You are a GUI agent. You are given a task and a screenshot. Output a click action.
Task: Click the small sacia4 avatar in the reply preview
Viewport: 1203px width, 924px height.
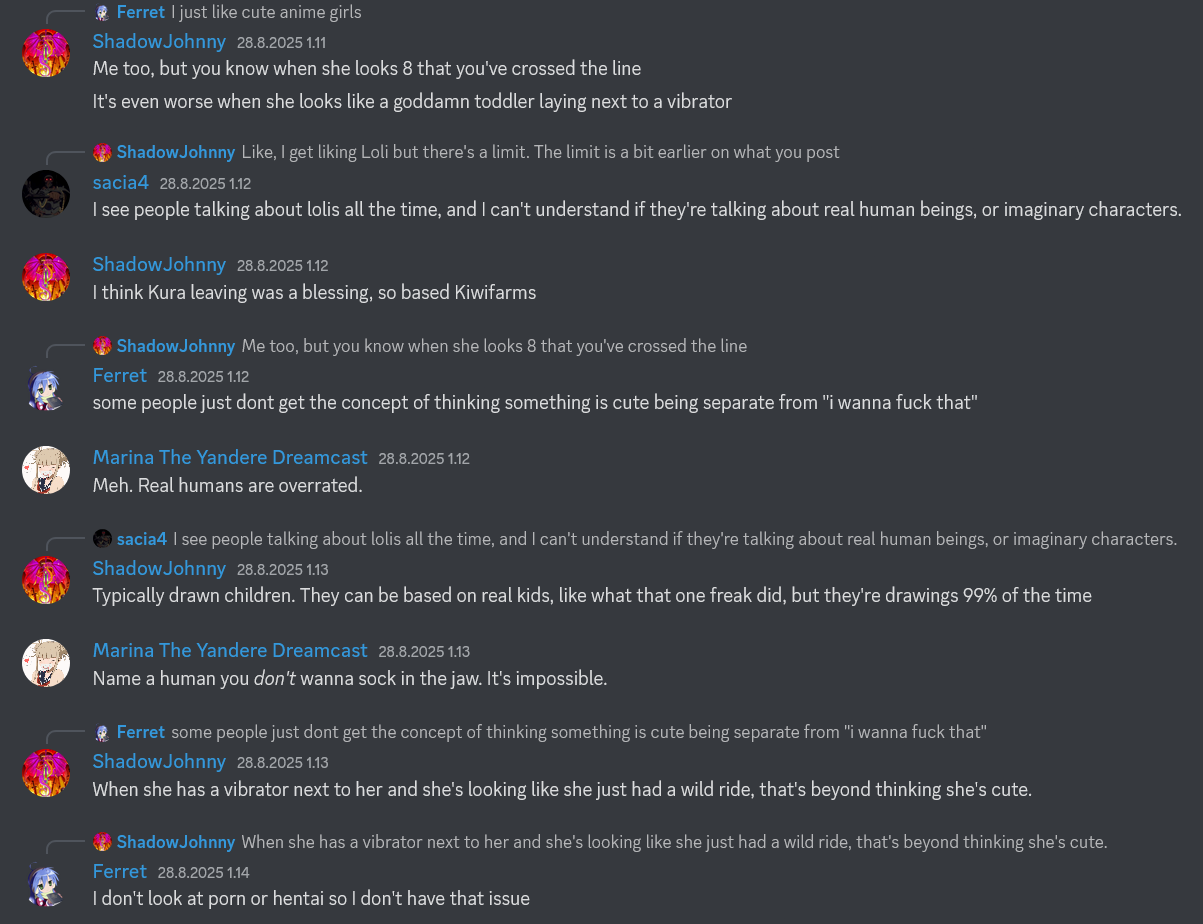(102, 539)
